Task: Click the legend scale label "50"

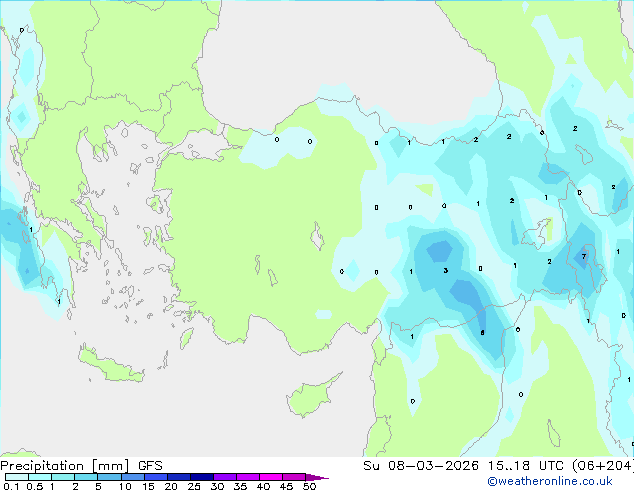Action: click(x=309, y=486)
